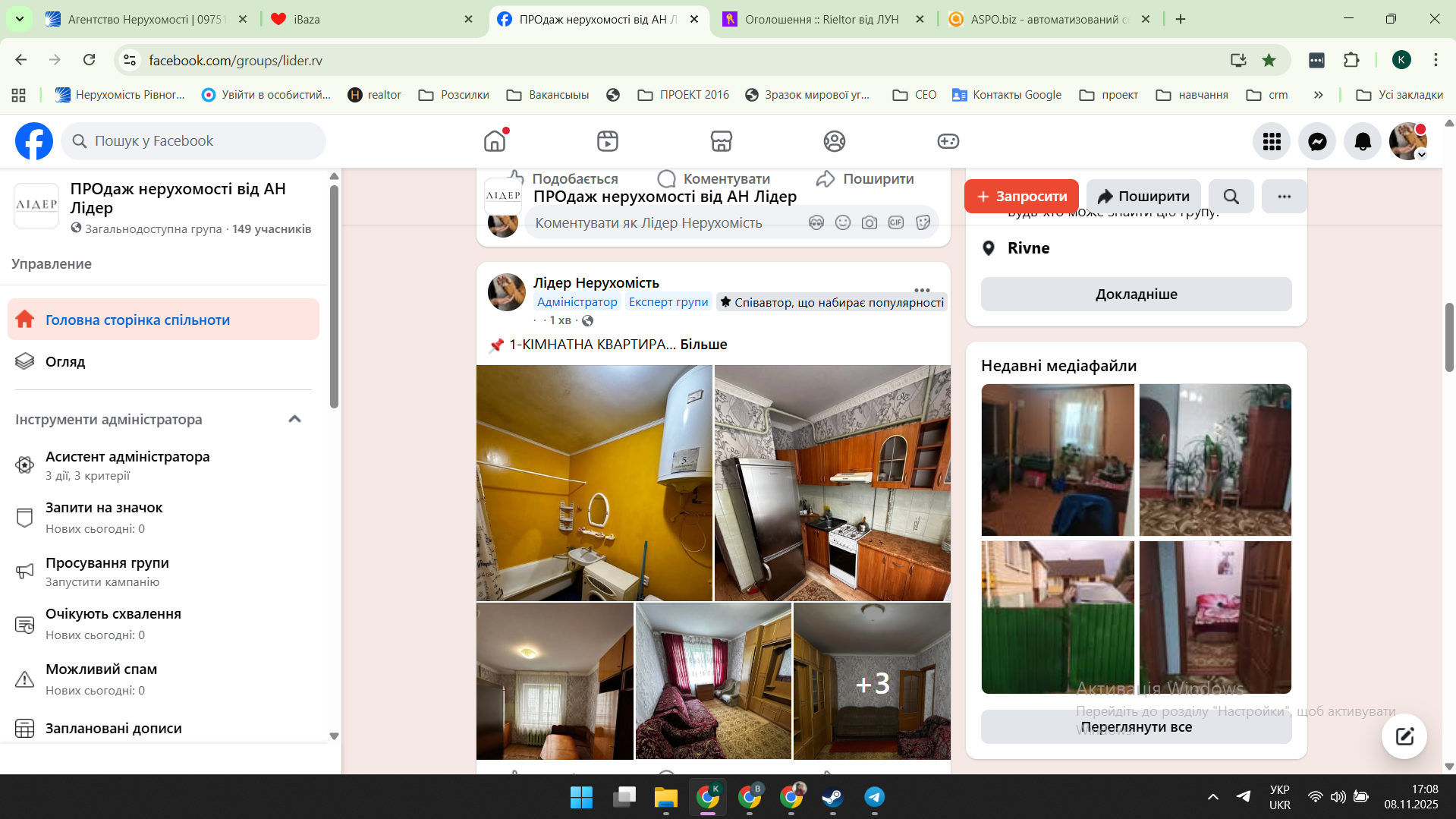
Task: Show more hidden bookmarks chevron
Action: coord(1318,95)
